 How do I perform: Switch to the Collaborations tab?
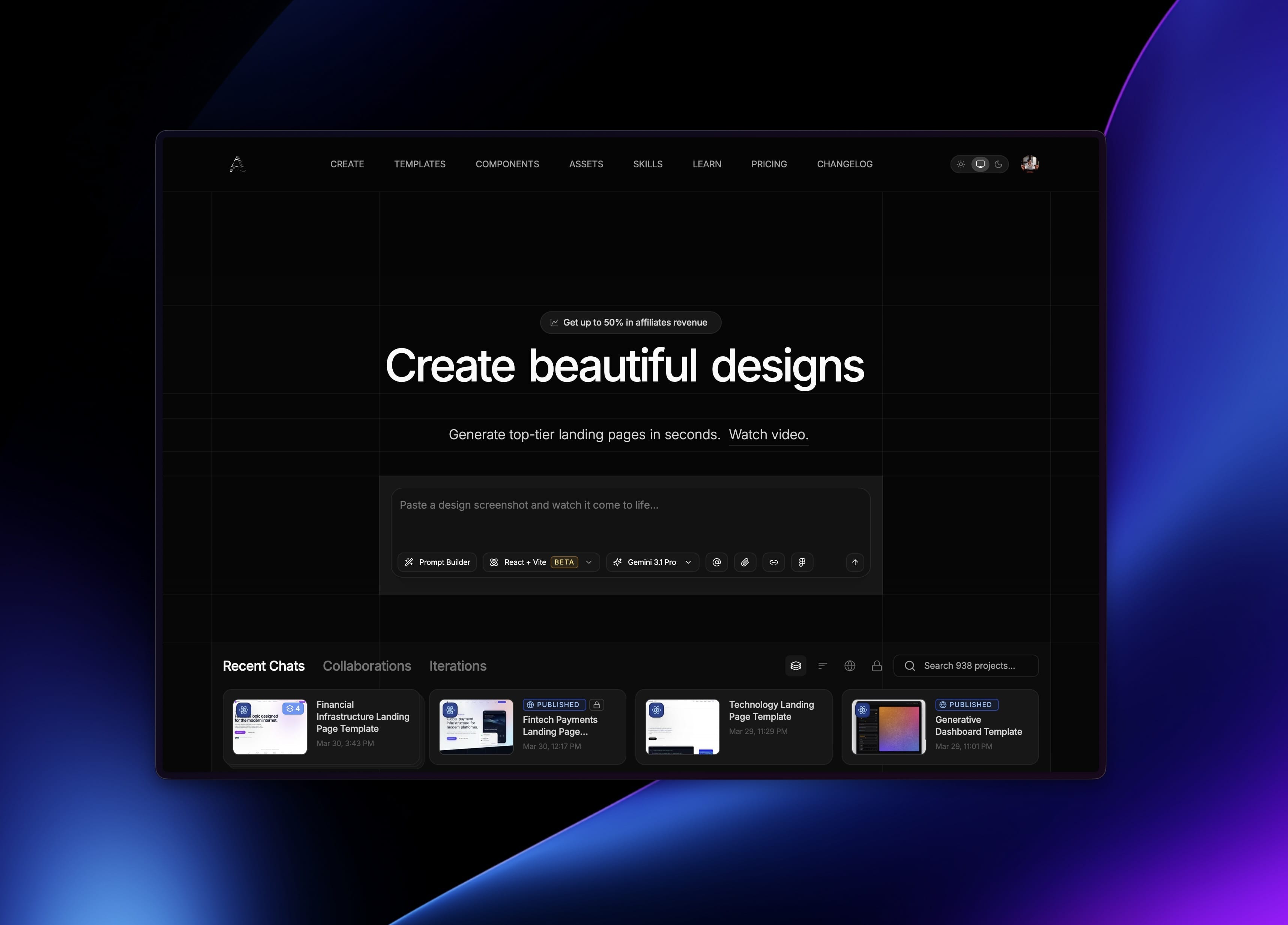click(367, 665)
